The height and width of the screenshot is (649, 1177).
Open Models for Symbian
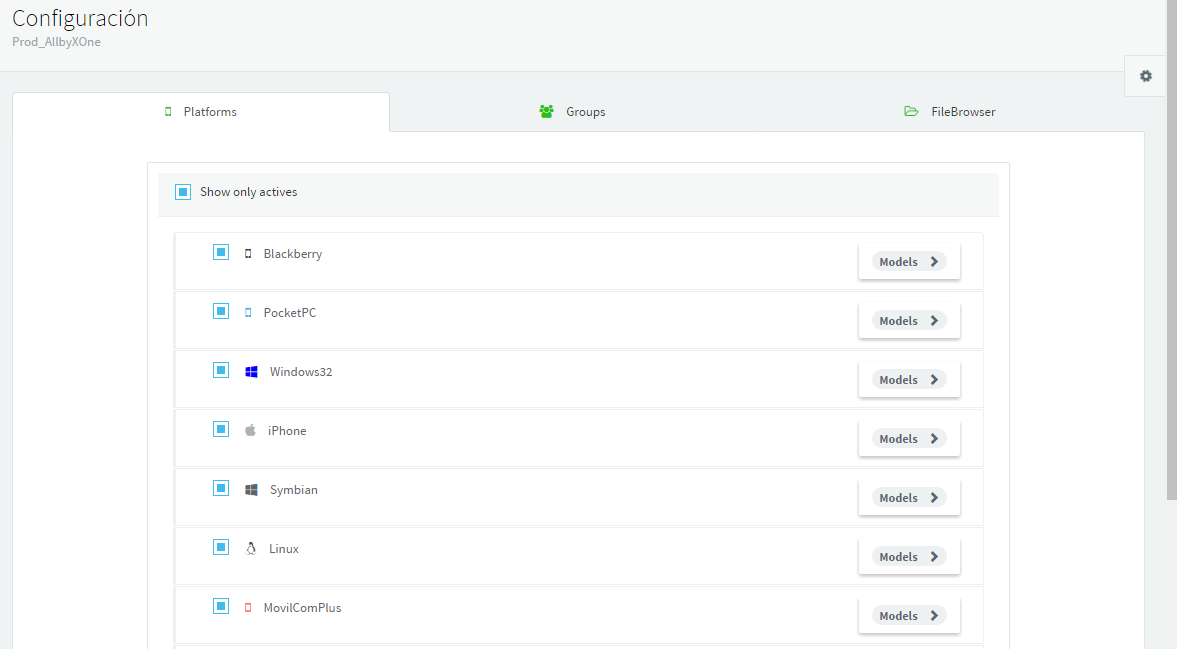click(909, 497)
